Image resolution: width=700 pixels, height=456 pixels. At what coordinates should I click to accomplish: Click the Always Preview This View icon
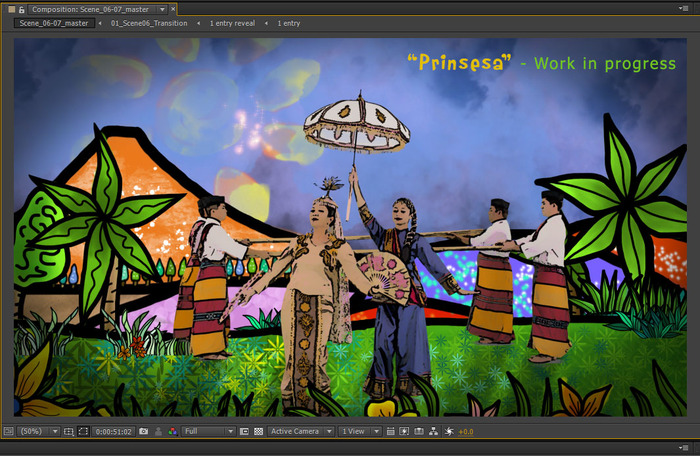[x=8, y=431]
